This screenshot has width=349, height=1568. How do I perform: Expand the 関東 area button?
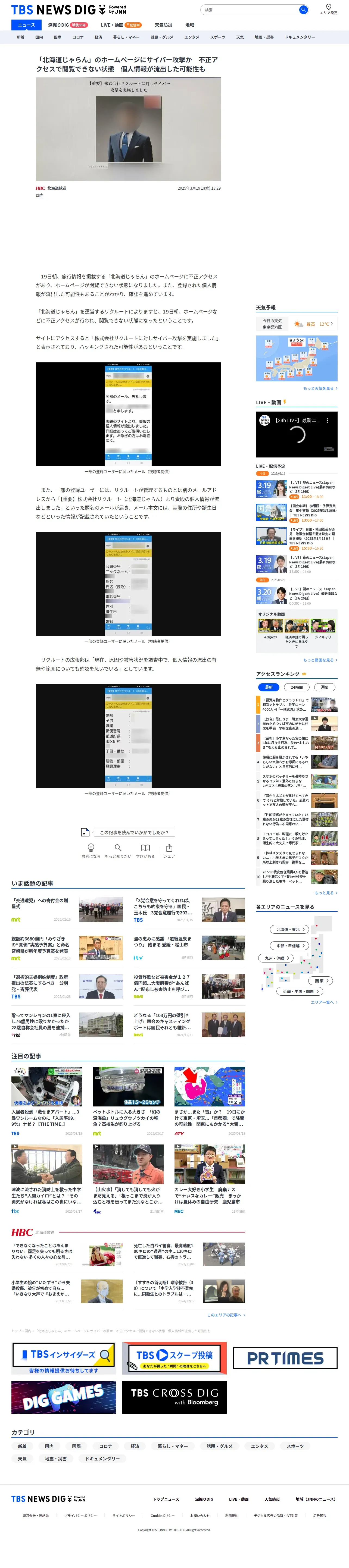click(x=320, y=980)
